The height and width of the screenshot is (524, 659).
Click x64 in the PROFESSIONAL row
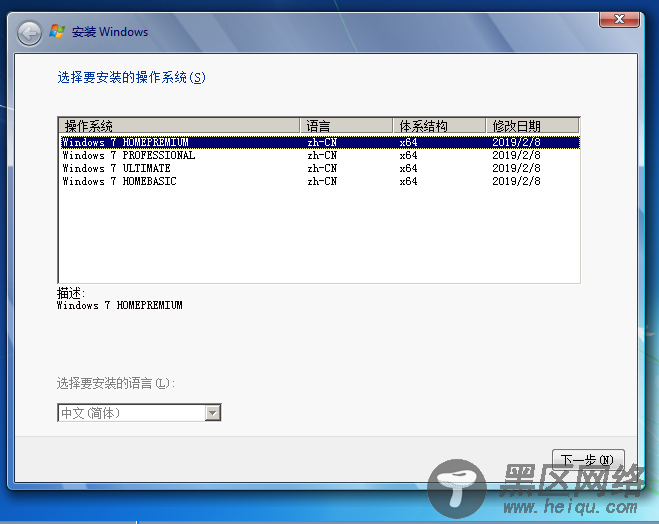click(x=408, y=155)
